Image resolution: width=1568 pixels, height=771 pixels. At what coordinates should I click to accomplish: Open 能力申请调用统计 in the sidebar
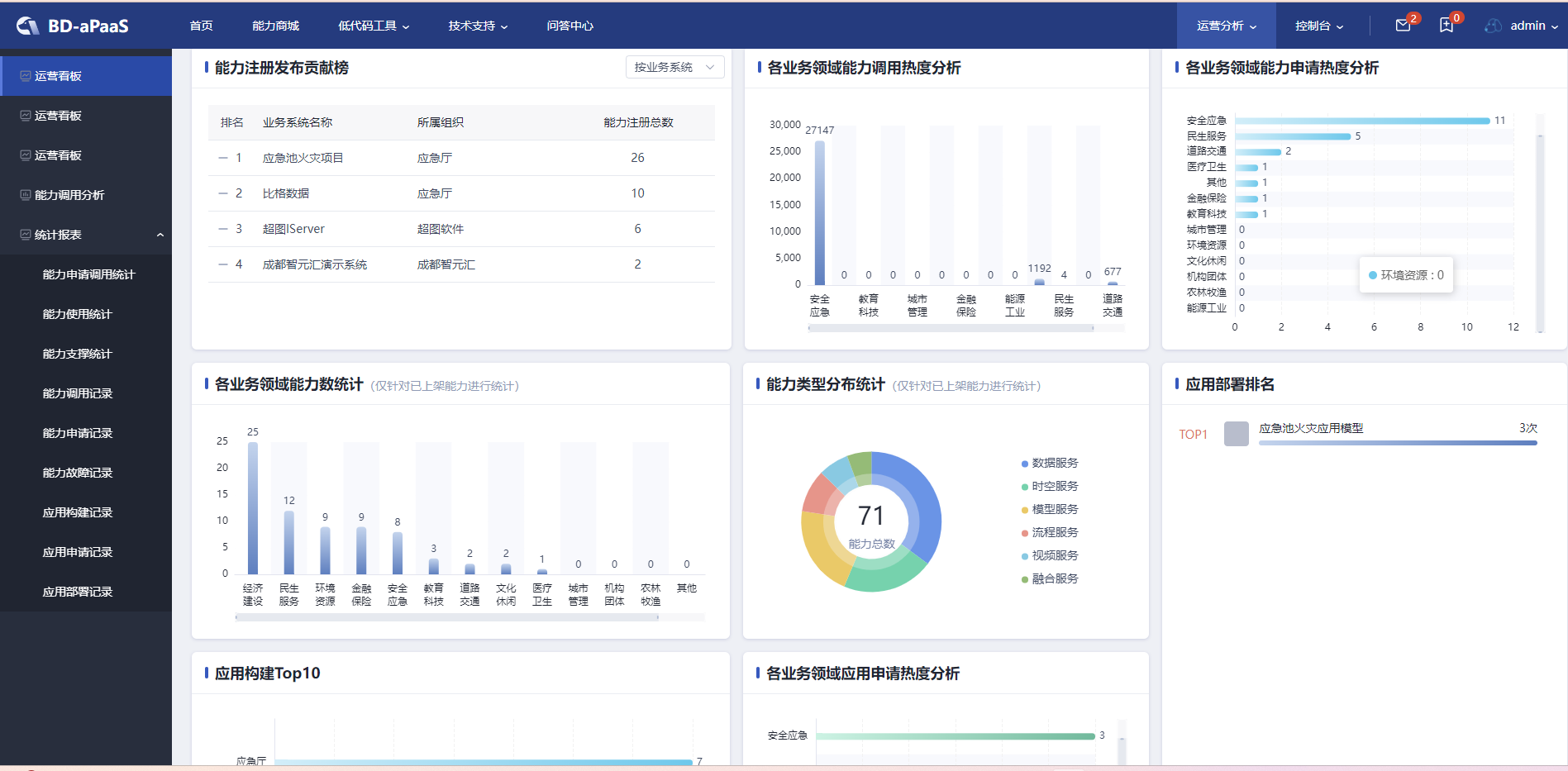tap(86, 274)
